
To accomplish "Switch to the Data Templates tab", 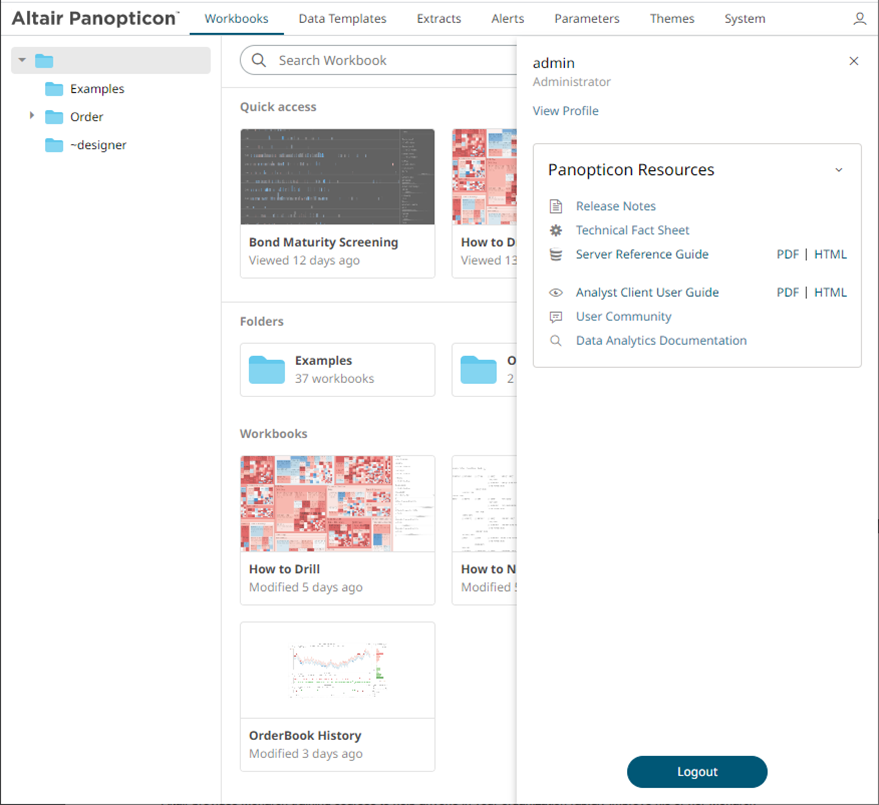I will (x=341, y=18).
